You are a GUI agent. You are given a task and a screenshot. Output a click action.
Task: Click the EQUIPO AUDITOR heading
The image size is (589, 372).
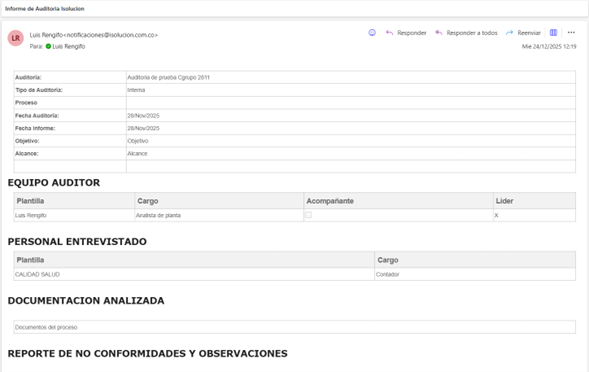click(x=54, y=183)
